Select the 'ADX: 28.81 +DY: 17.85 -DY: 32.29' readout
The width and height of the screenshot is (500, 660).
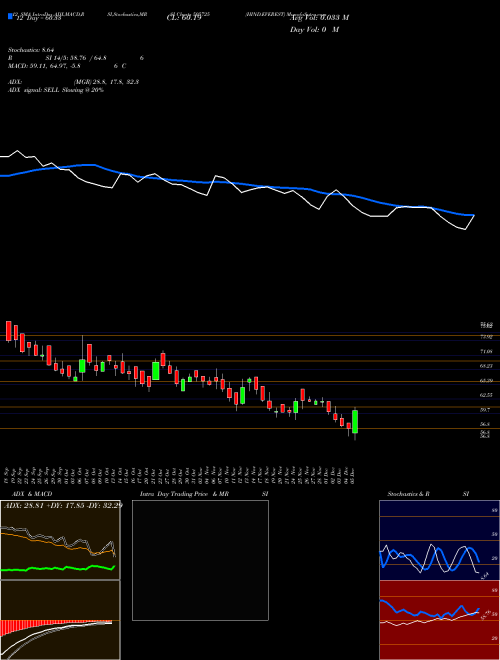coord(62,505)
